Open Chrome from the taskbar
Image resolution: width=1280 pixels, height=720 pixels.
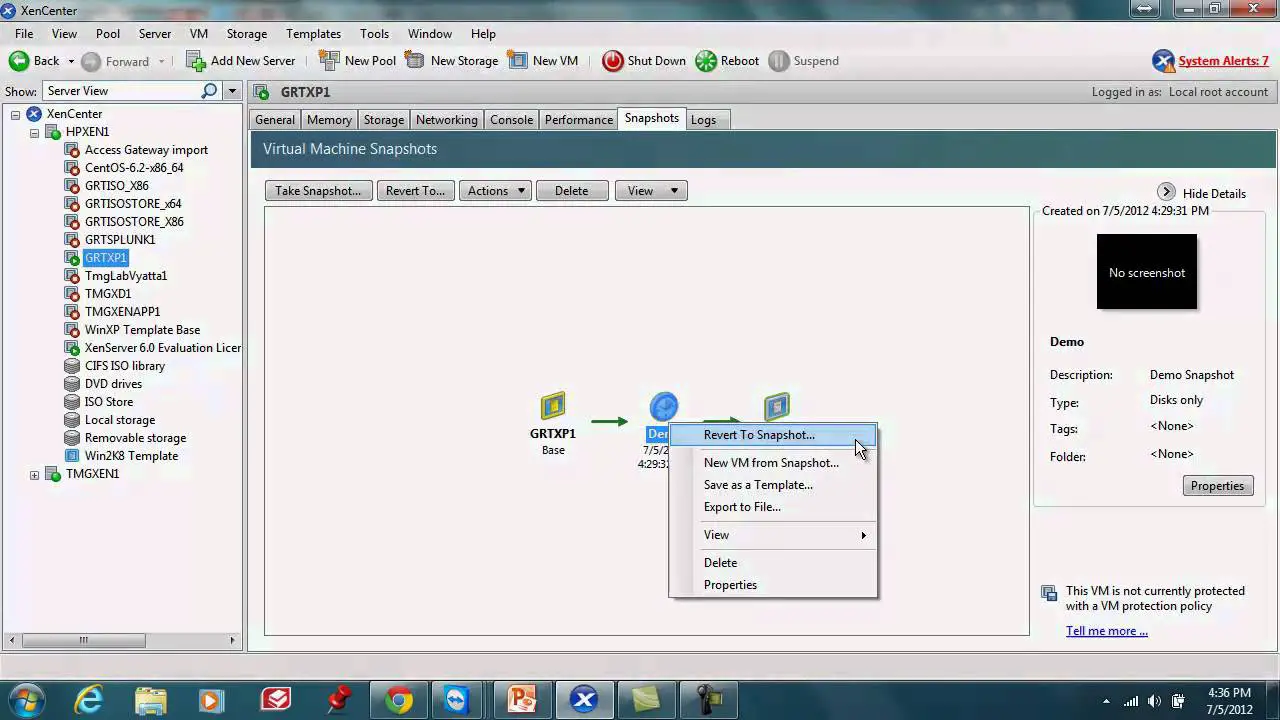(399, 700)
